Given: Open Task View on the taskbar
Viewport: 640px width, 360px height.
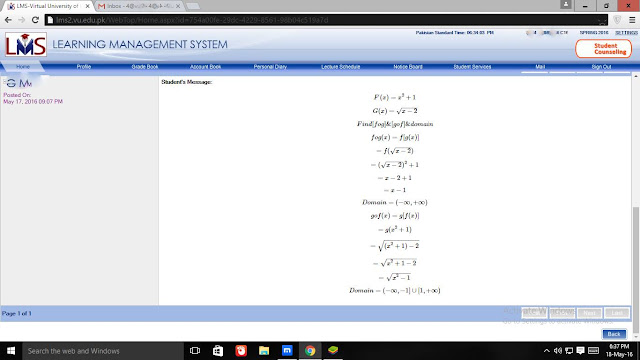Looking at the screenshot, I should 195,351.
